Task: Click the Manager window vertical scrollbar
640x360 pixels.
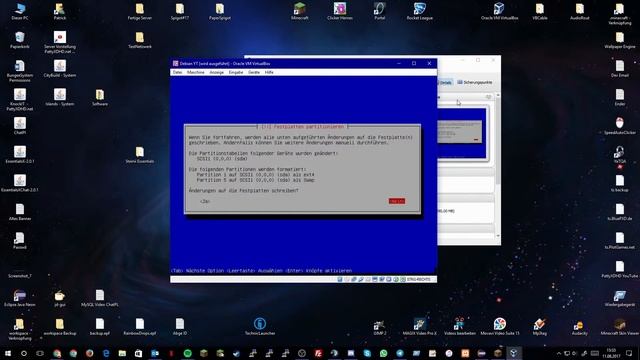Action: click(498, 166)
